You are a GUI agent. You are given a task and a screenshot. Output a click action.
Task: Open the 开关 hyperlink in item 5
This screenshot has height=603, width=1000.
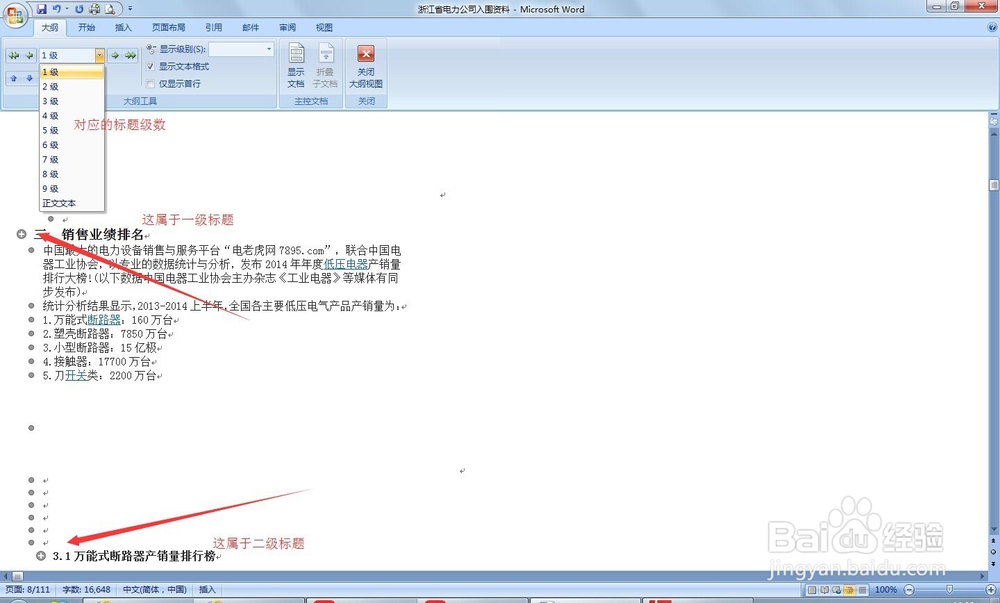tap(76, 375)
